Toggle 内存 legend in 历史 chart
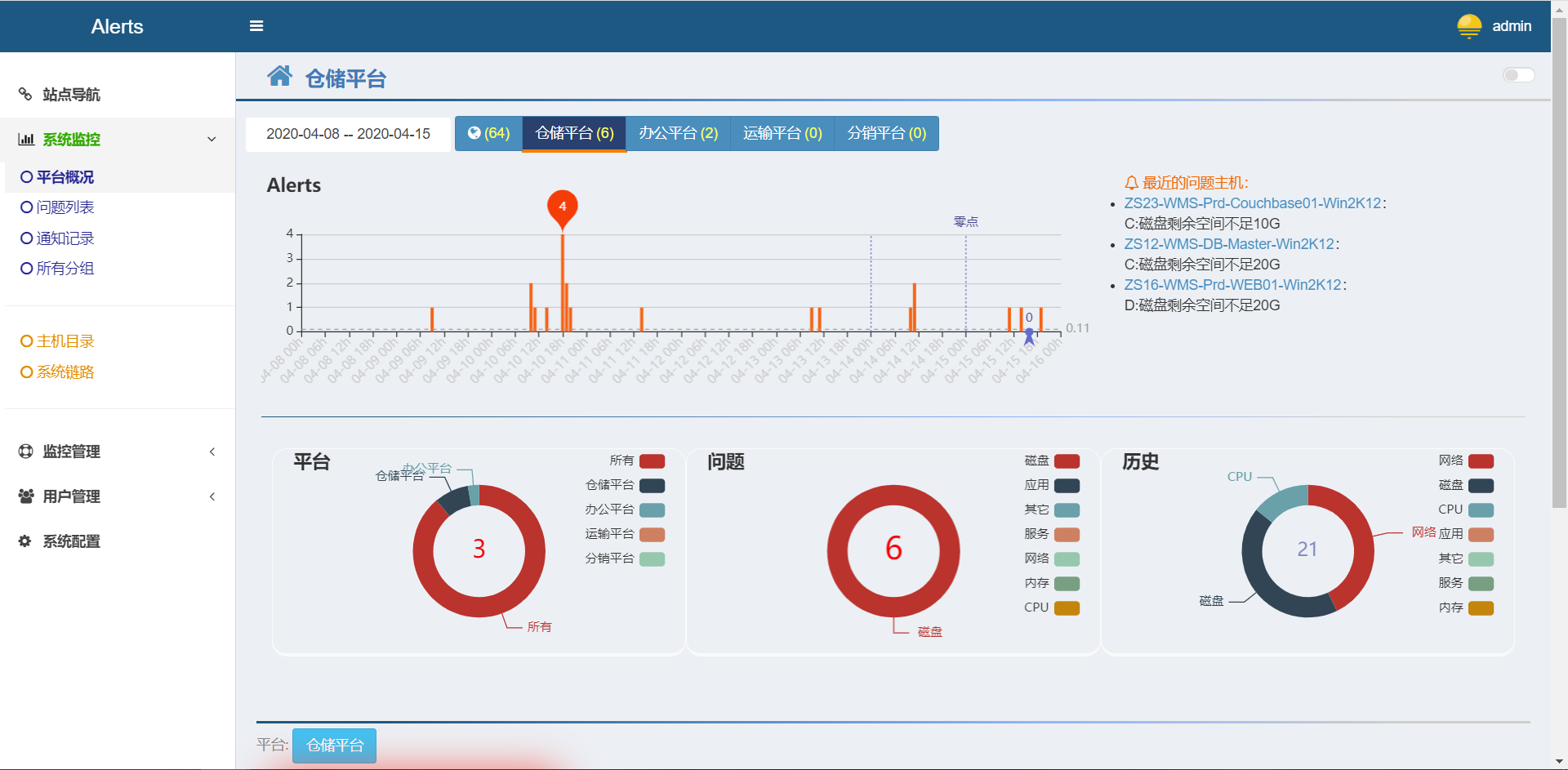The image size is (1568, 770). click(1466, 608)
